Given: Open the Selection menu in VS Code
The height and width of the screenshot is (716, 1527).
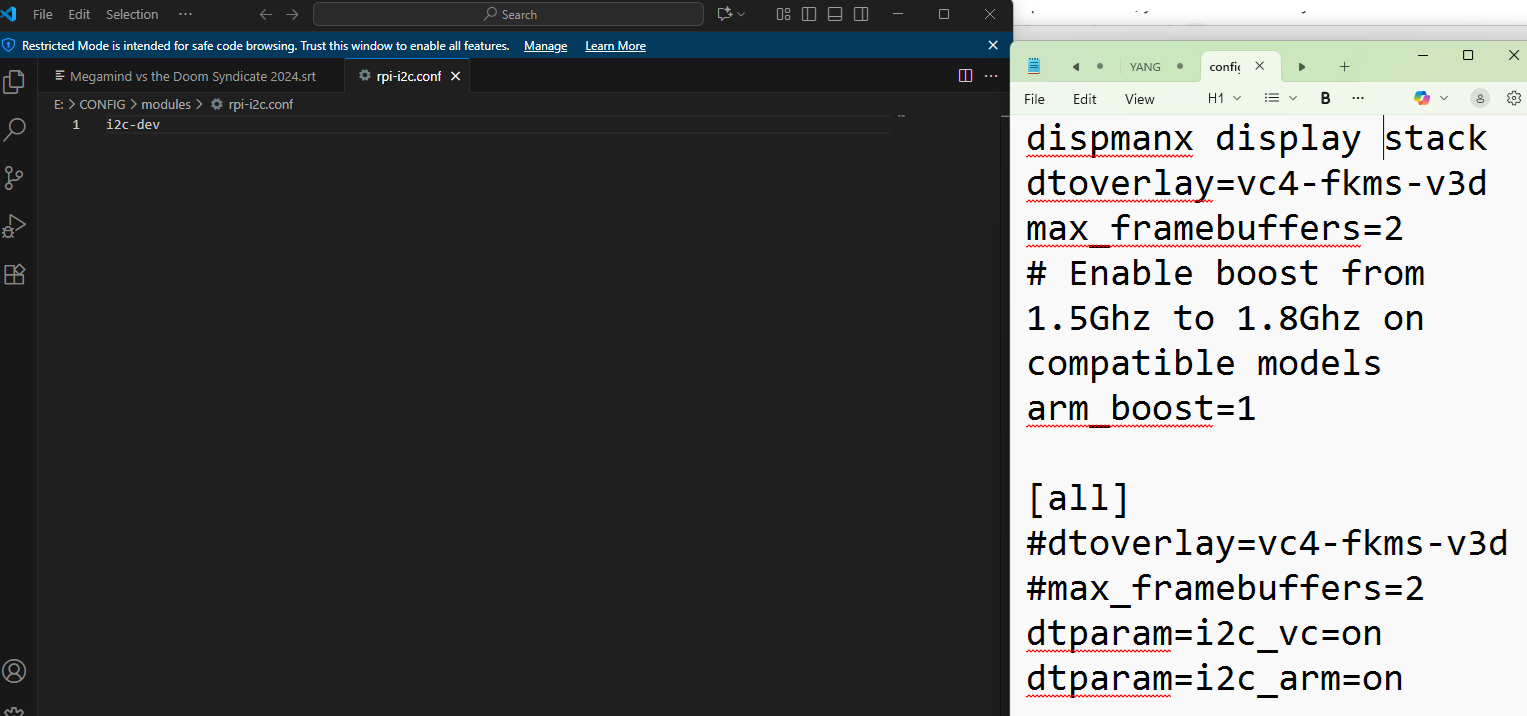Looking at the screenshot, I should coord(132,14).
